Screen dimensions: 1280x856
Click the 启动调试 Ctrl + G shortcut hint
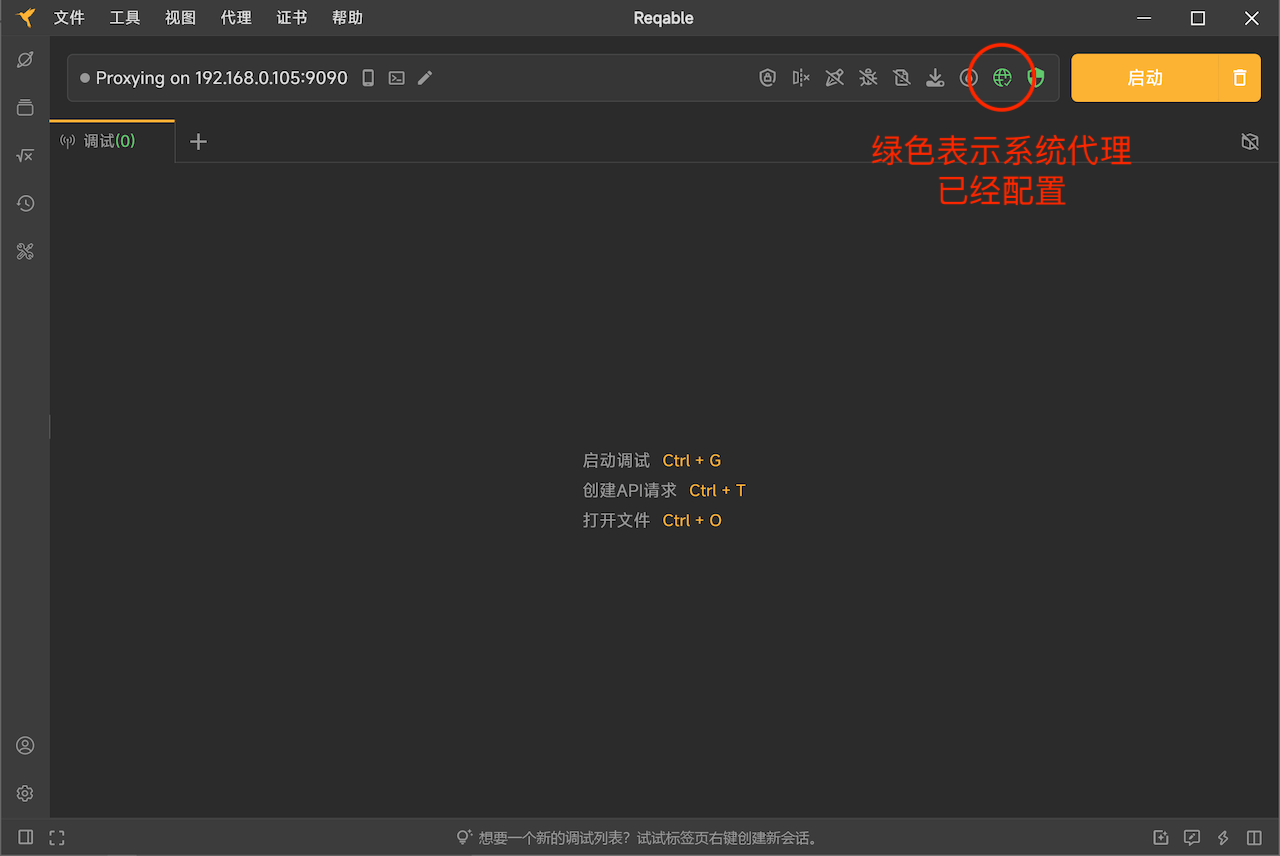(652, 461)
